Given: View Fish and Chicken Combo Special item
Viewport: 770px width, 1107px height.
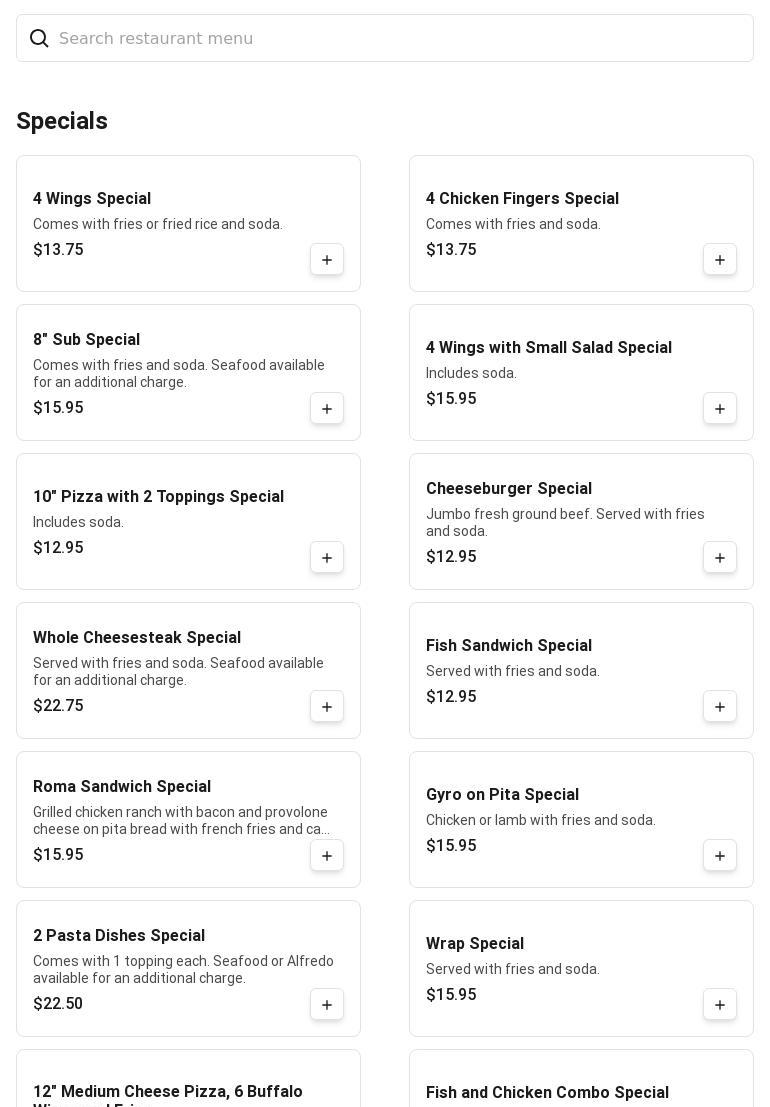Looking at the screenshot, I should 547,1093.
